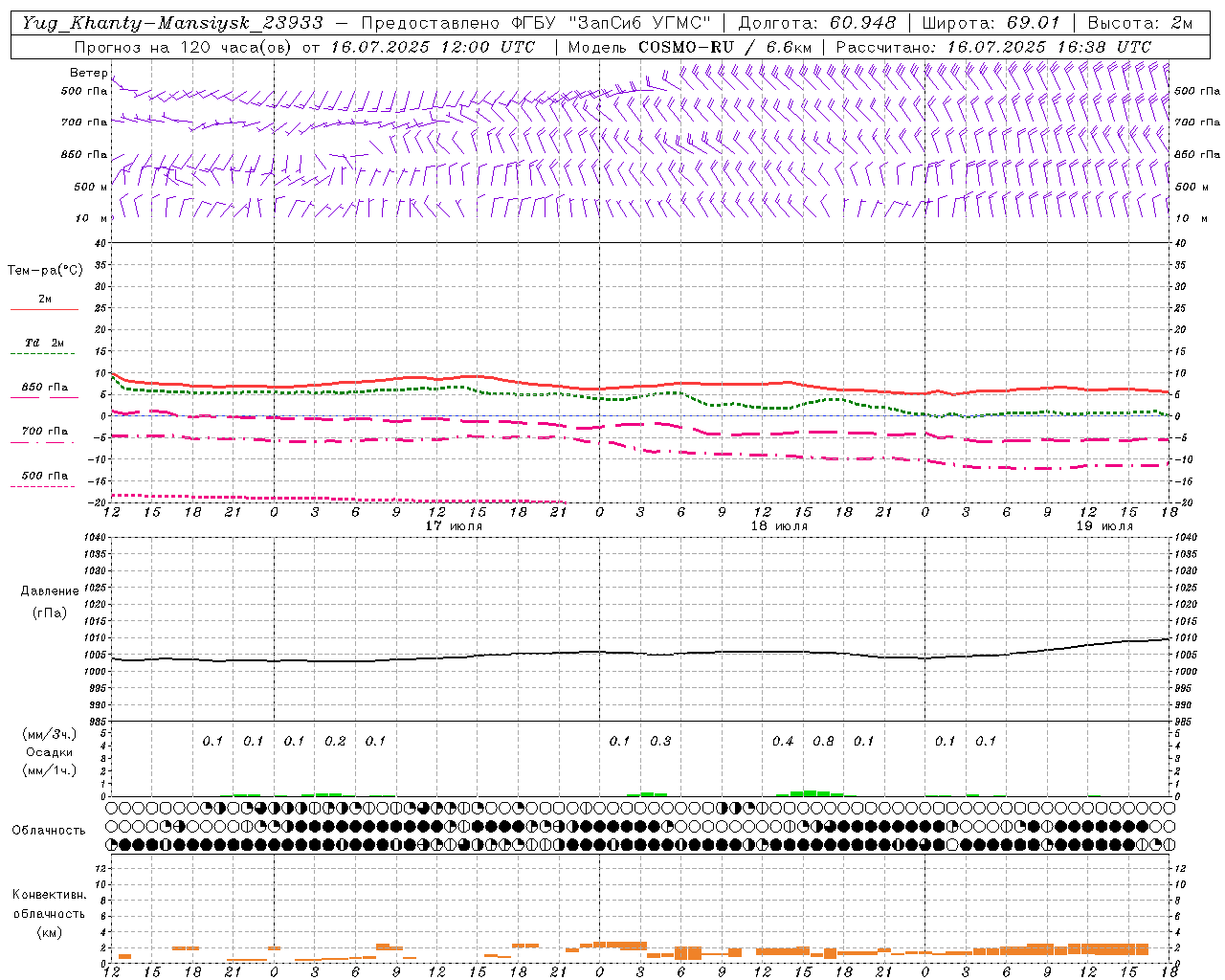Click the 40 tick on the left temperature axis

tap(100, 243)
